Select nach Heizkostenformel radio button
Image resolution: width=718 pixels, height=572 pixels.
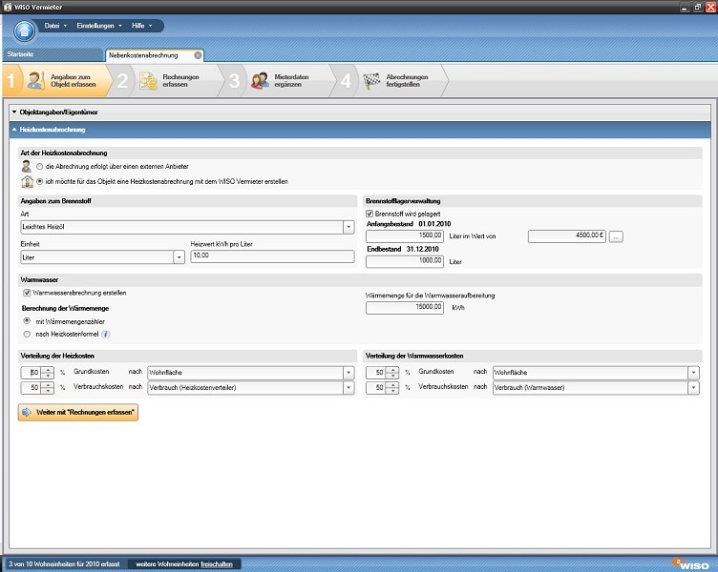click(x=27, y=334)
